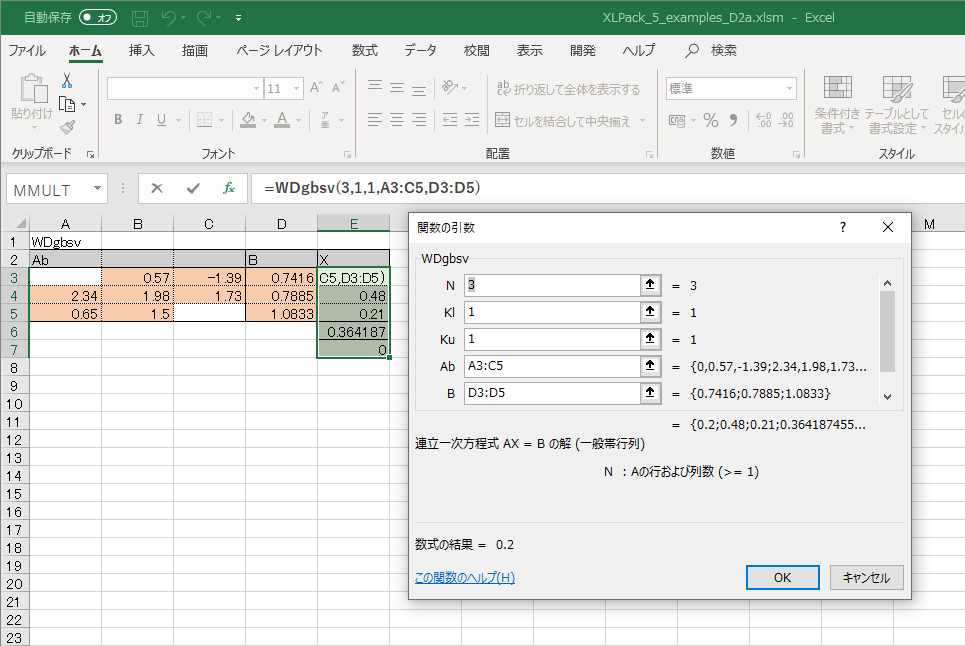Toggle the AutoSave switch
This screenshot has width=965, height=646.
[98, 17]
